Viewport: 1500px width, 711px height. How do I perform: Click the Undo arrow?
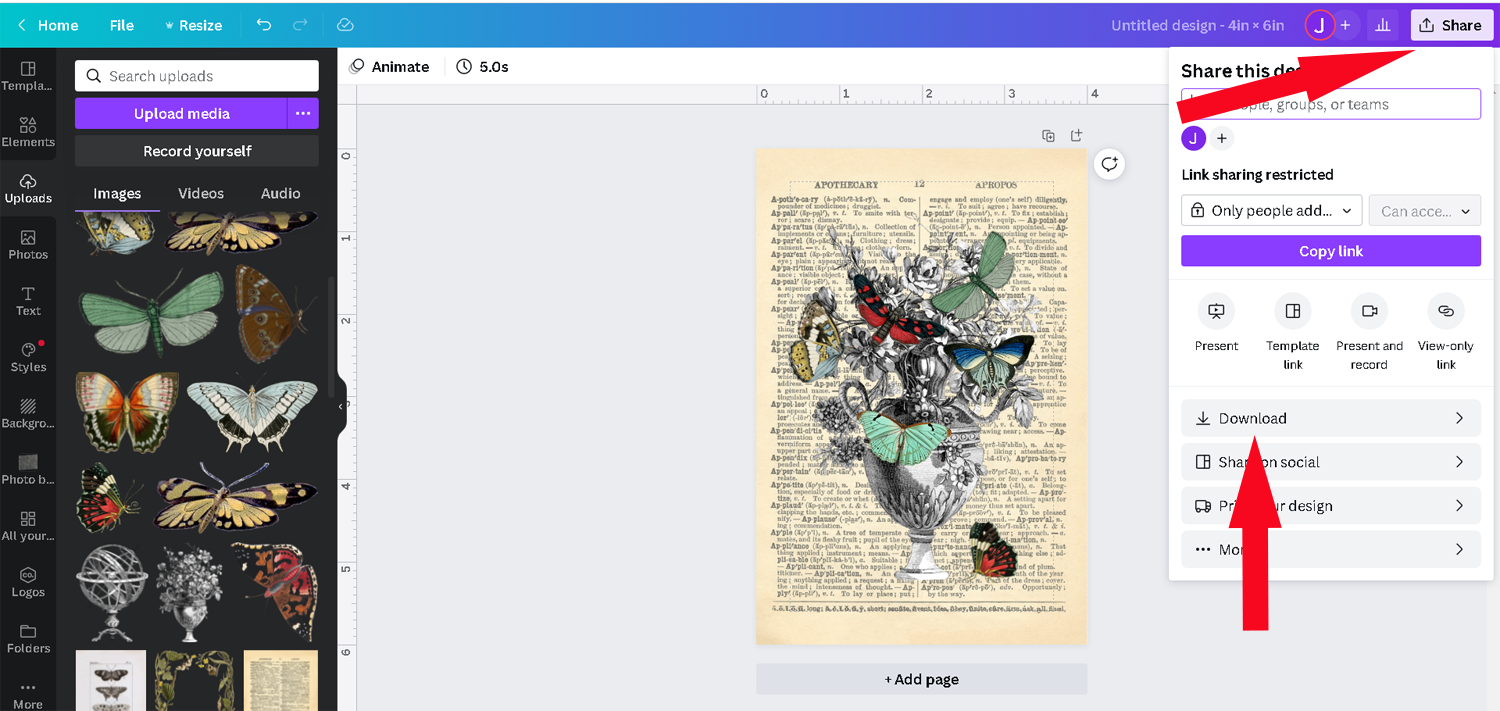tap(263, 25)
